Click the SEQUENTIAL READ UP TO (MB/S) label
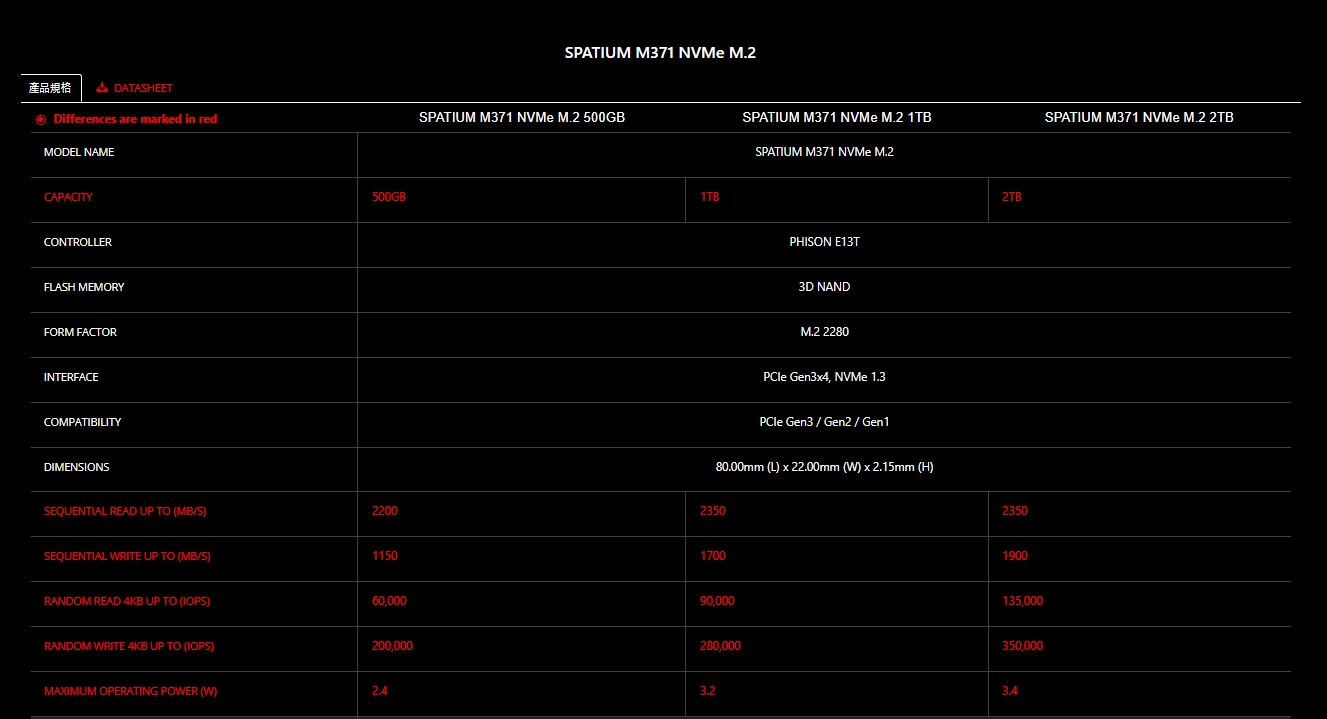 (125, 511)
